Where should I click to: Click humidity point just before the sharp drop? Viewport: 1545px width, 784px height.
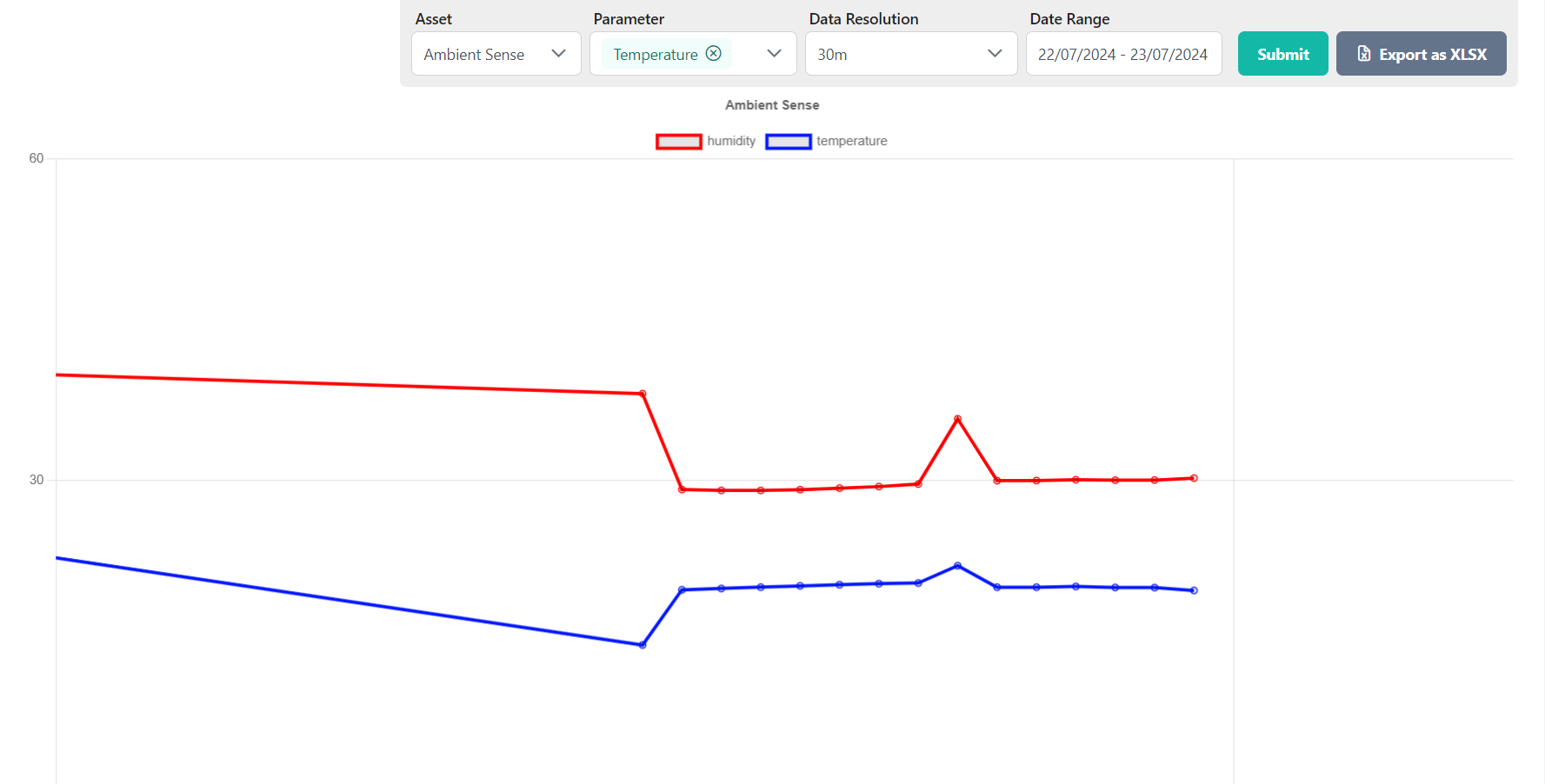pyautogui.click(x=643, y=394)
